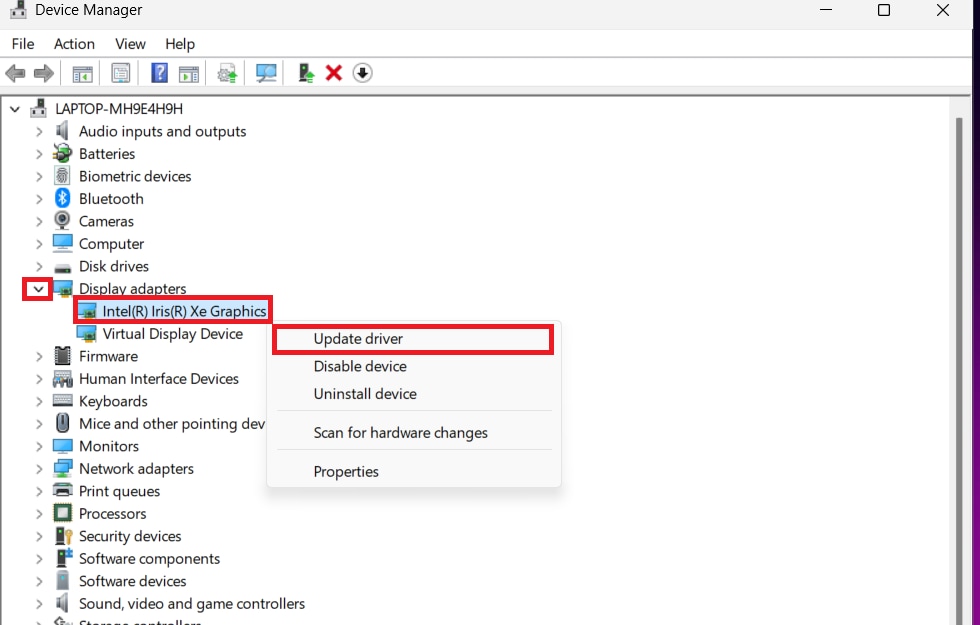Expand the Computer category
980x625 pixels.
[x=39, y=244]
